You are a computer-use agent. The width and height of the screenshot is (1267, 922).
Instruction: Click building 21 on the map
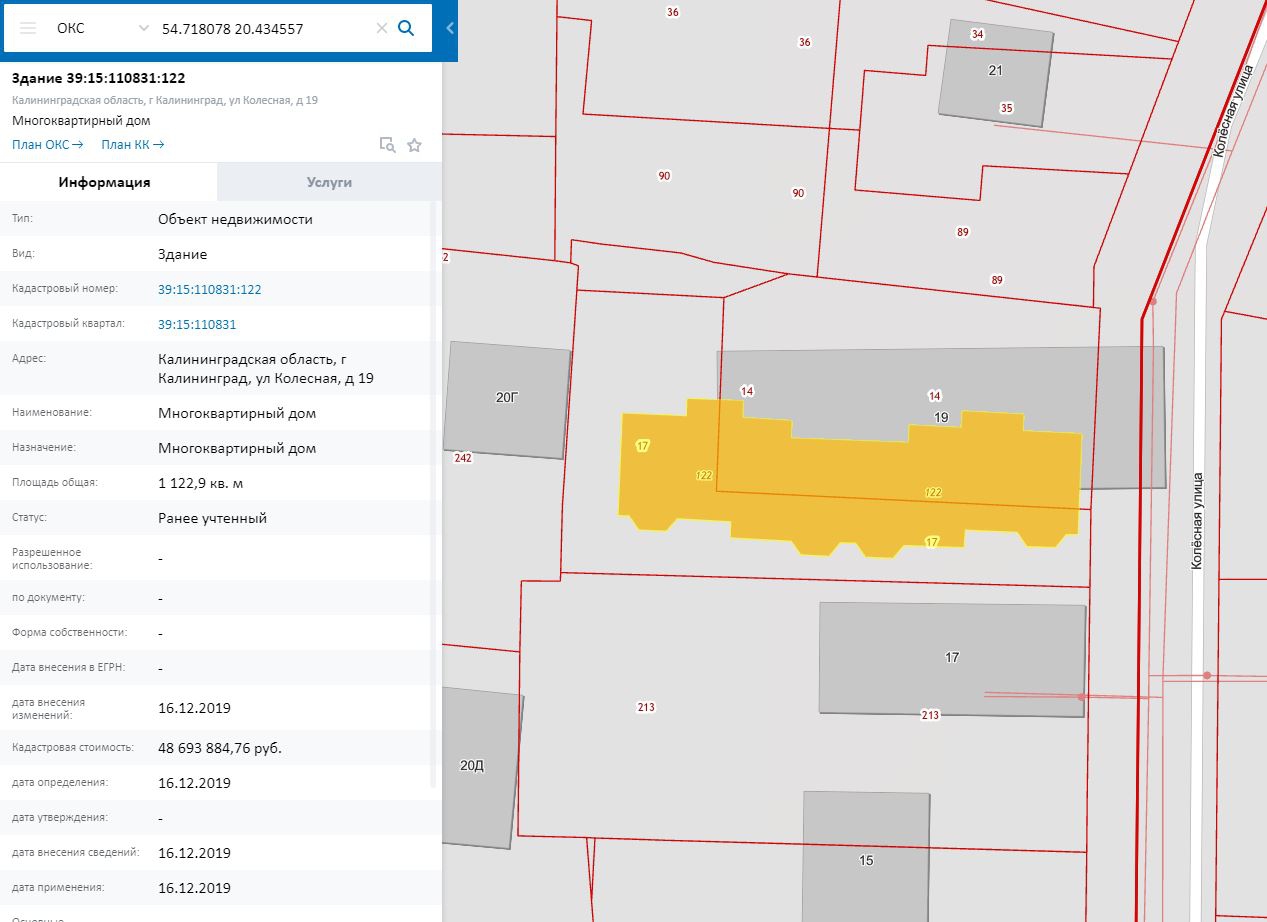point(996,70)
